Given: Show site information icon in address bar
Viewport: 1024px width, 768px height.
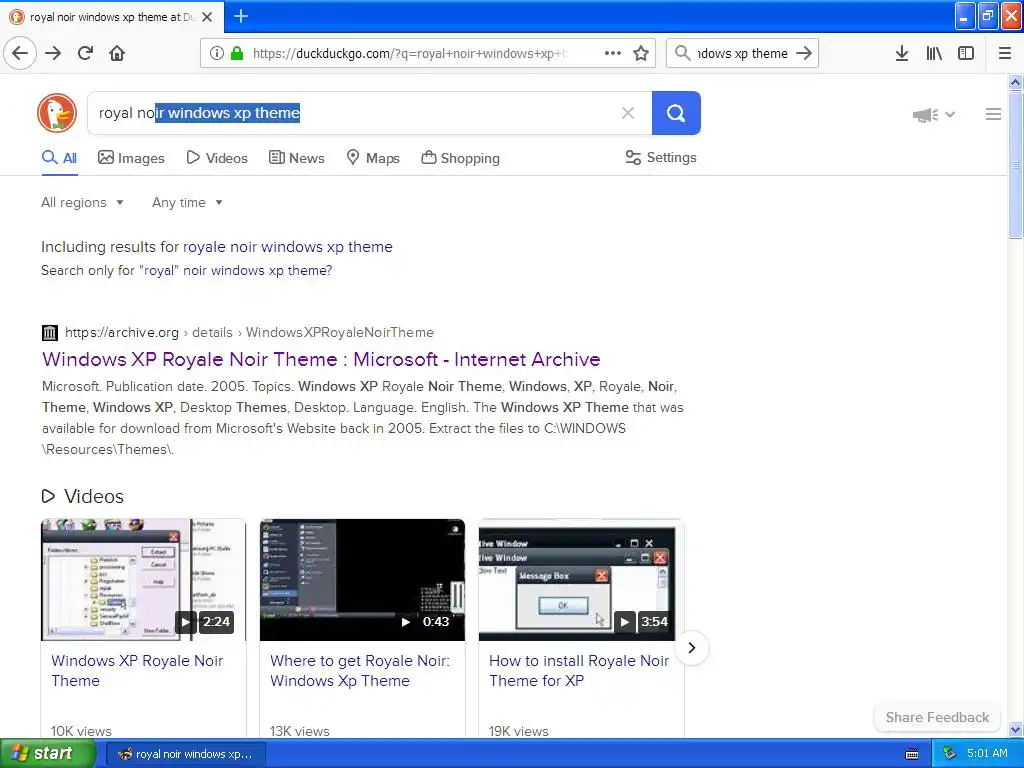Looking at the screenshot, I should [x=216, y=54].
